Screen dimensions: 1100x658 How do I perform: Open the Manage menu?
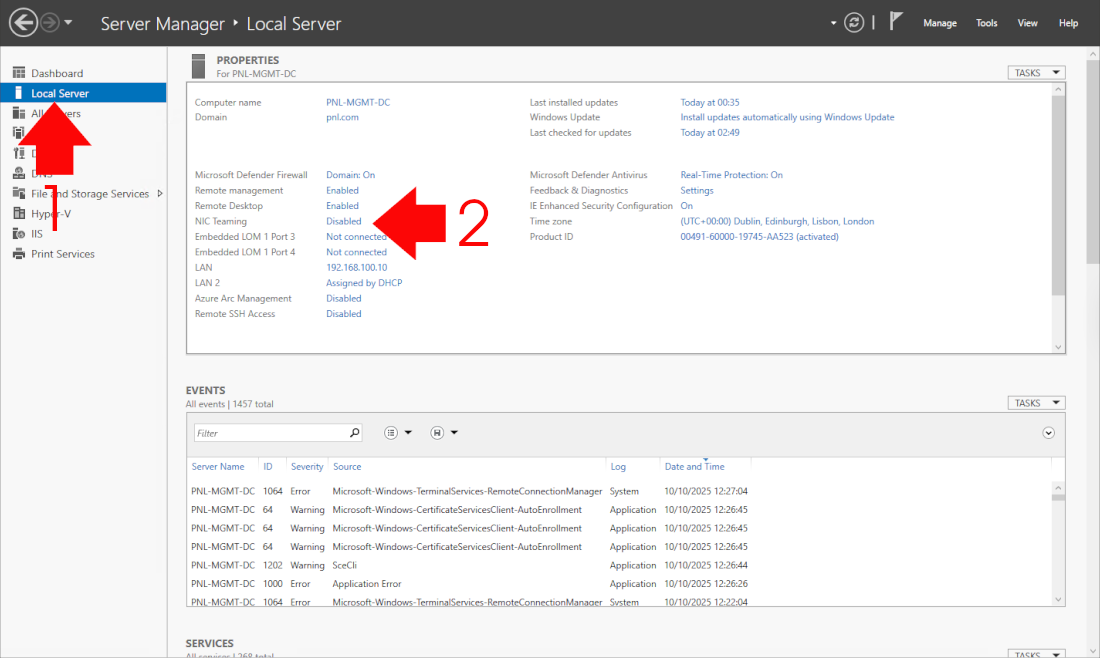tap(939, 23)
